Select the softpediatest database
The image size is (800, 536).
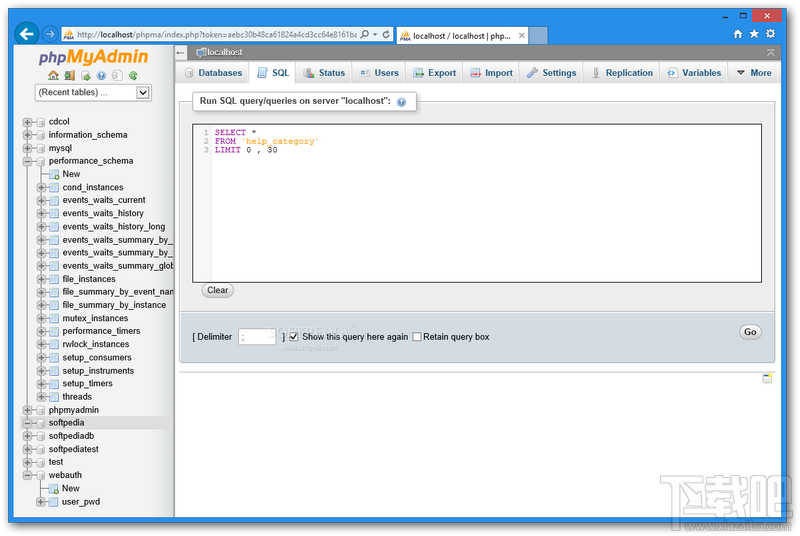pyautogui.click(x=73, y=449)
